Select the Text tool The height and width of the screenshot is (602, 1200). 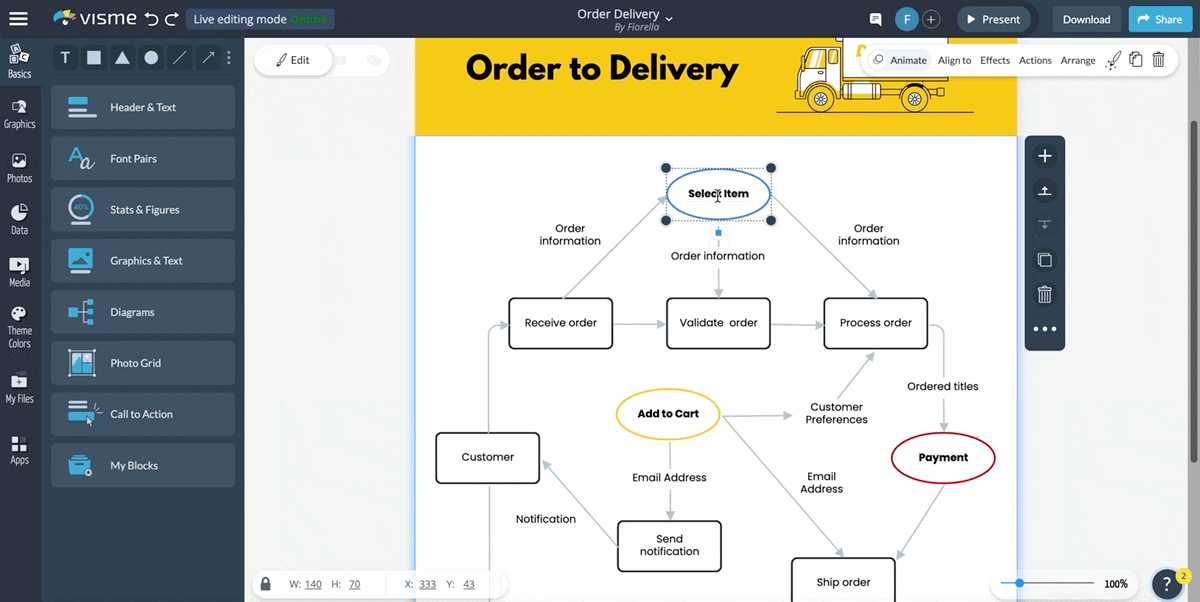coord(64,58)
